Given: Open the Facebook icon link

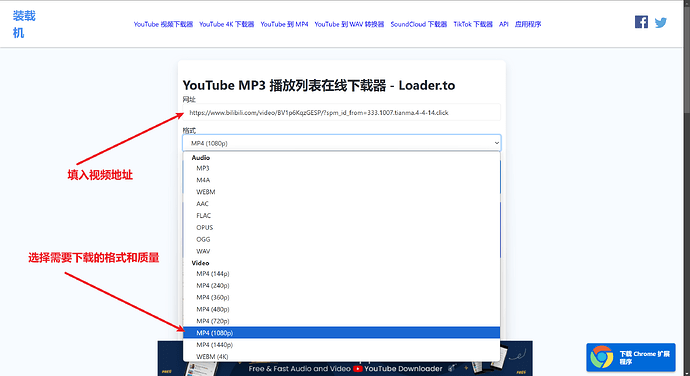Looking at the screenshot, I should pos(641,22).
